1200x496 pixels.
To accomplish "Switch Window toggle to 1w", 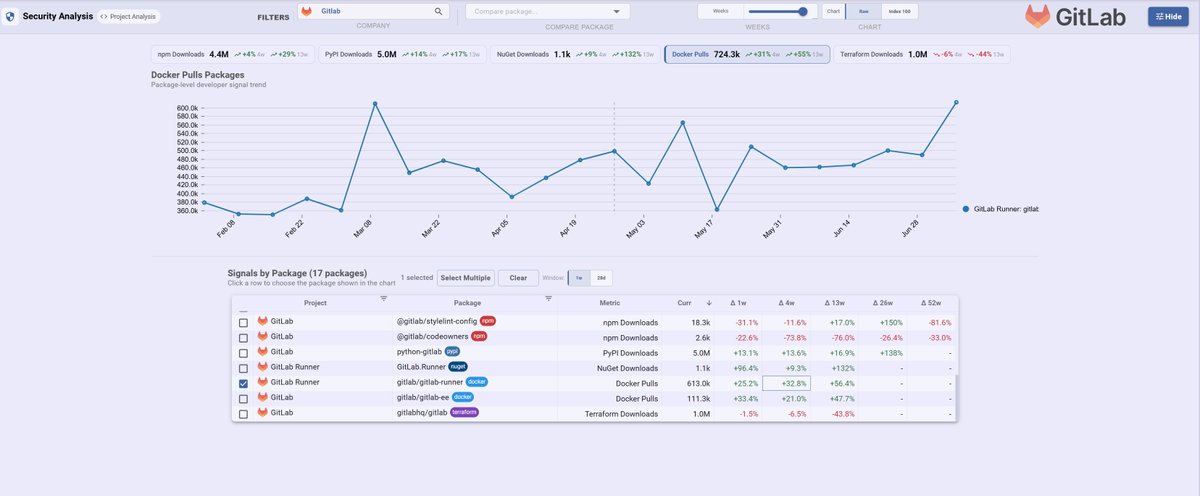I will click(579, 277).
